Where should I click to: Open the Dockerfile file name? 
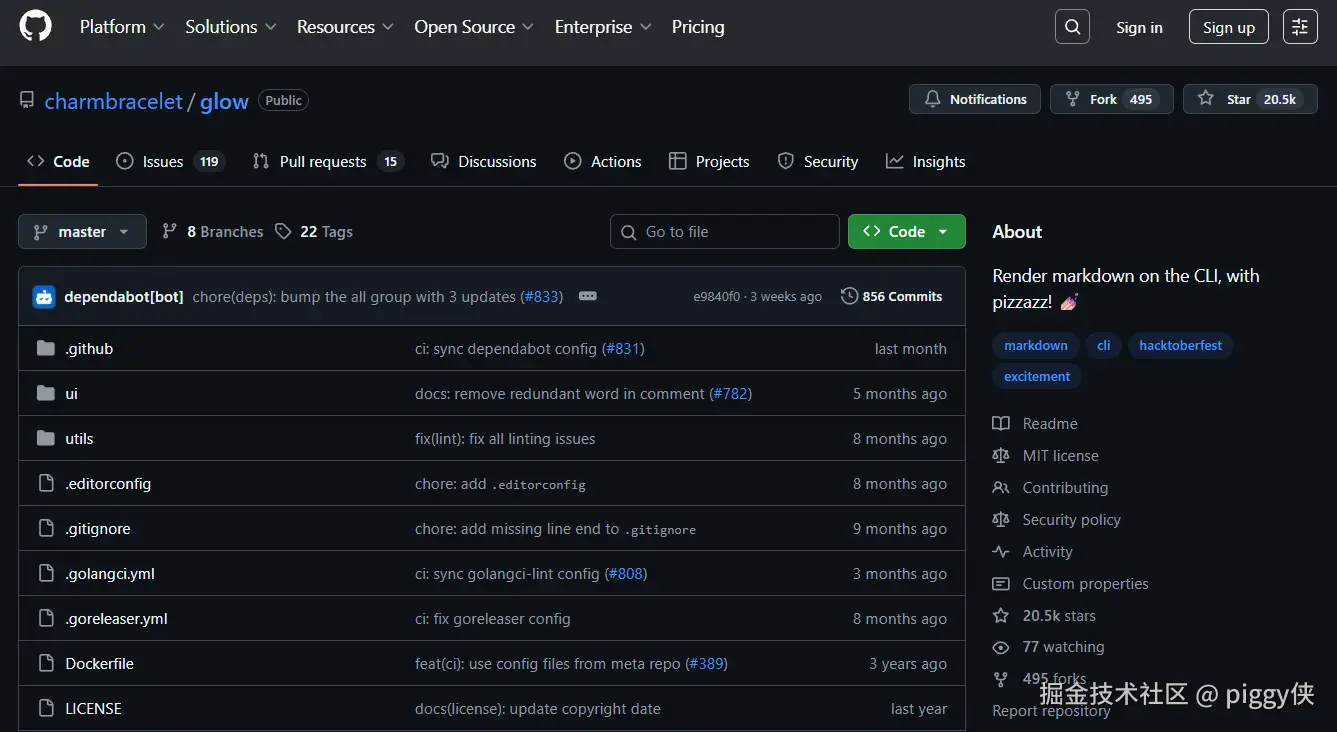tap(100, 664)
